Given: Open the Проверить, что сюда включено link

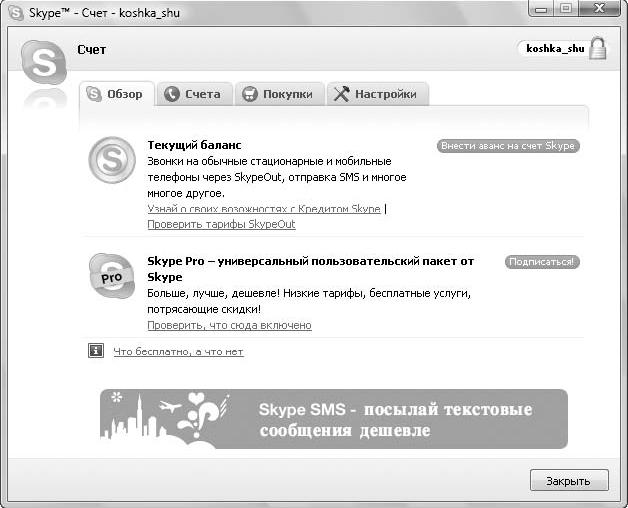Looking at the screenshot, I should point(229,325).
